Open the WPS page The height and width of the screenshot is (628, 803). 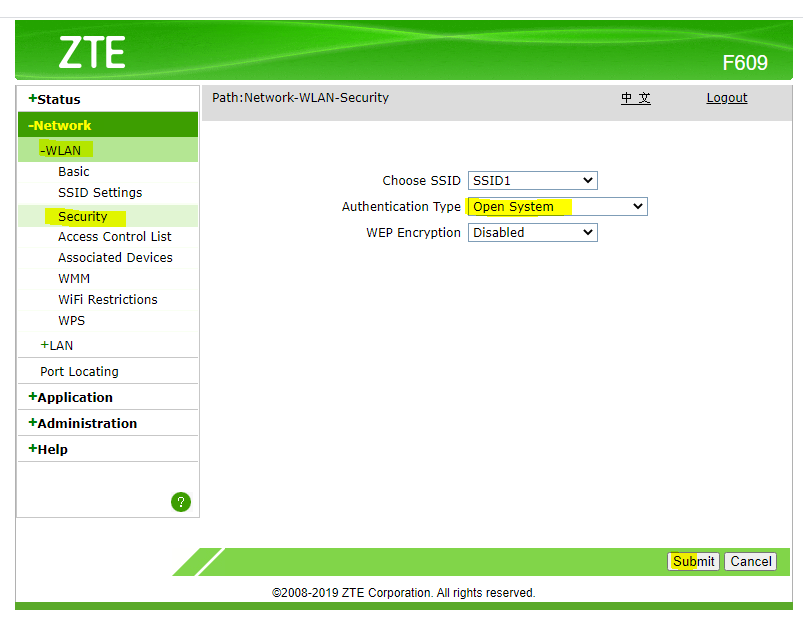(72, 321)
